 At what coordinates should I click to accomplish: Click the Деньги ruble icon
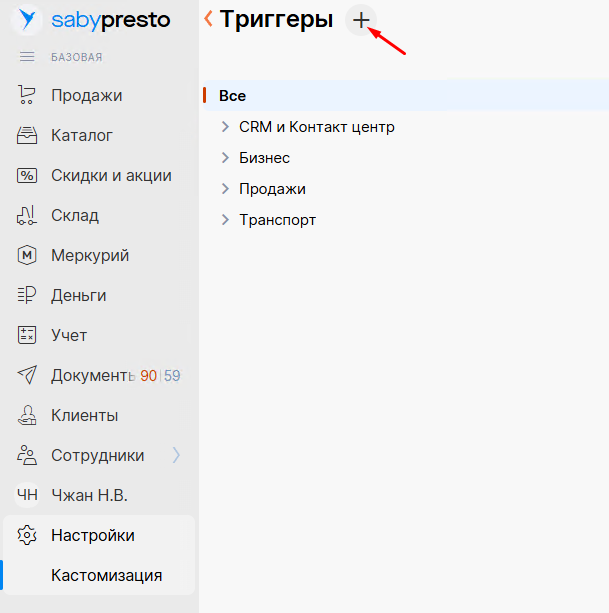[27, 296]
